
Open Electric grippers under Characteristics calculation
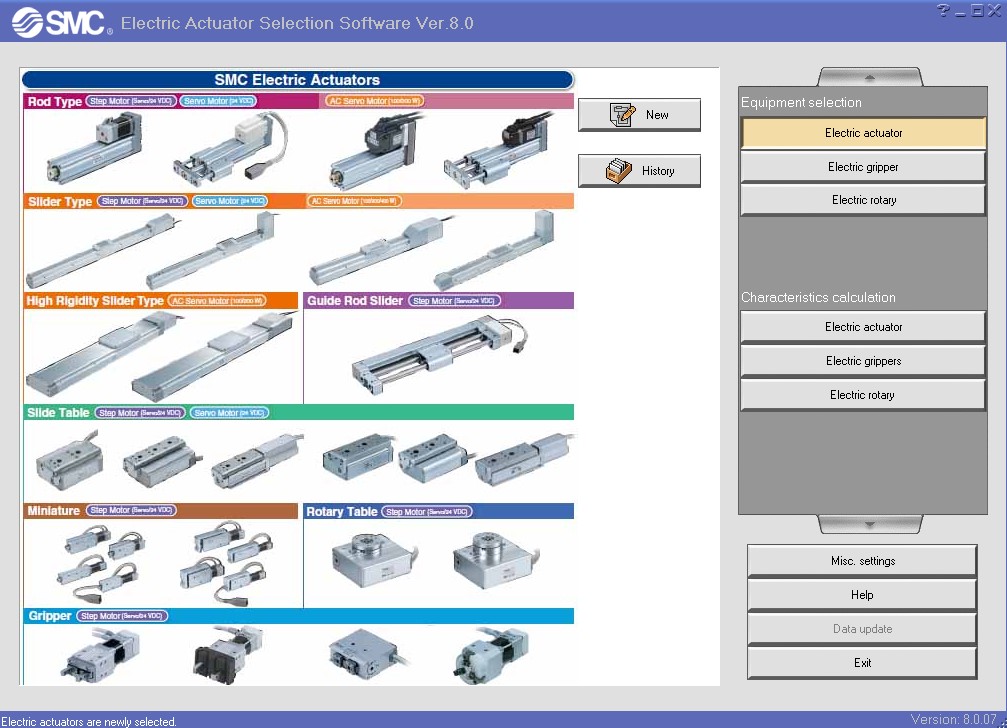tap(863, 361)
